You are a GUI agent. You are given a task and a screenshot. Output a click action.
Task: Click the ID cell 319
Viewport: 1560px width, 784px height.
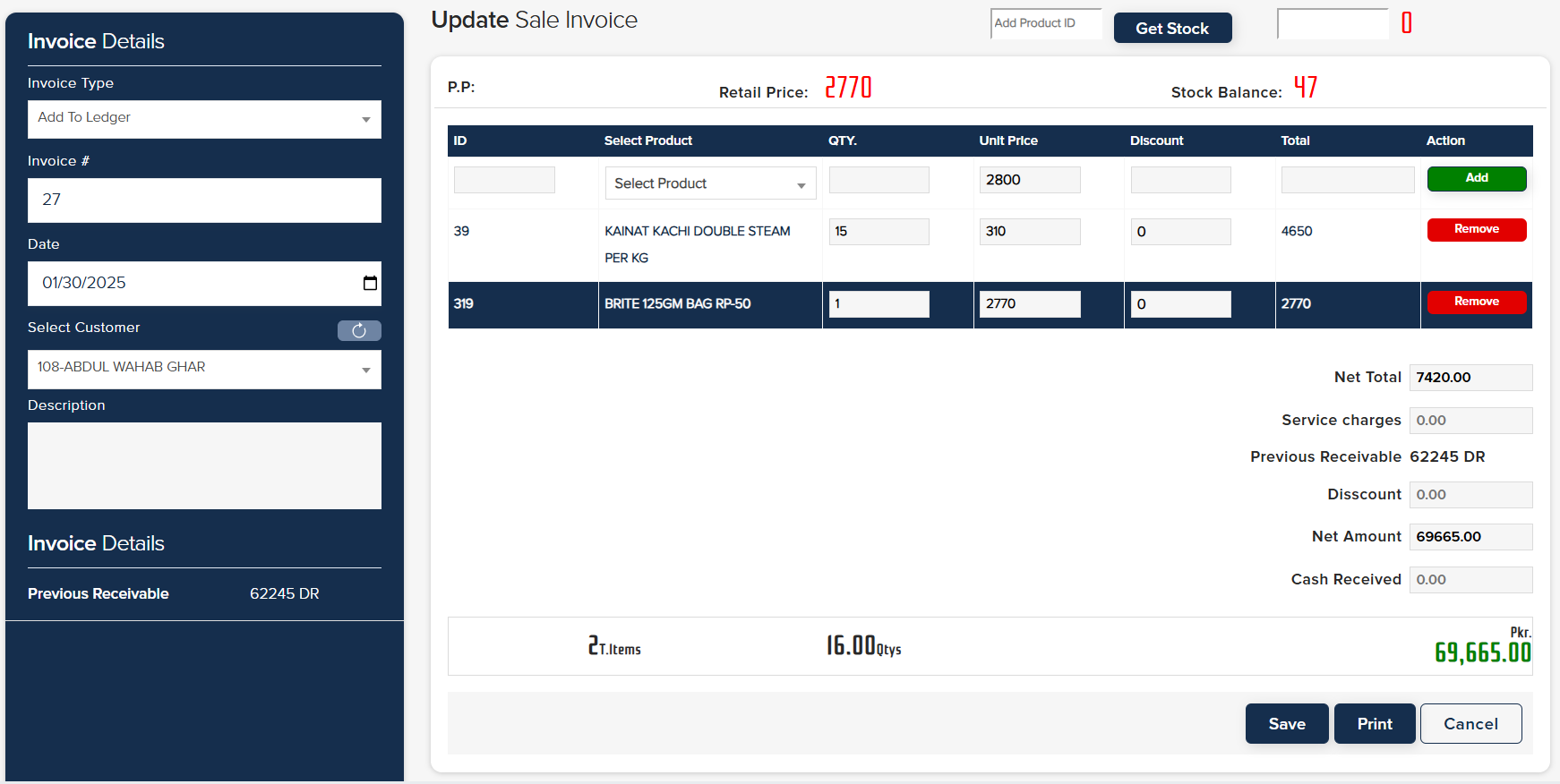click(463, 303)
